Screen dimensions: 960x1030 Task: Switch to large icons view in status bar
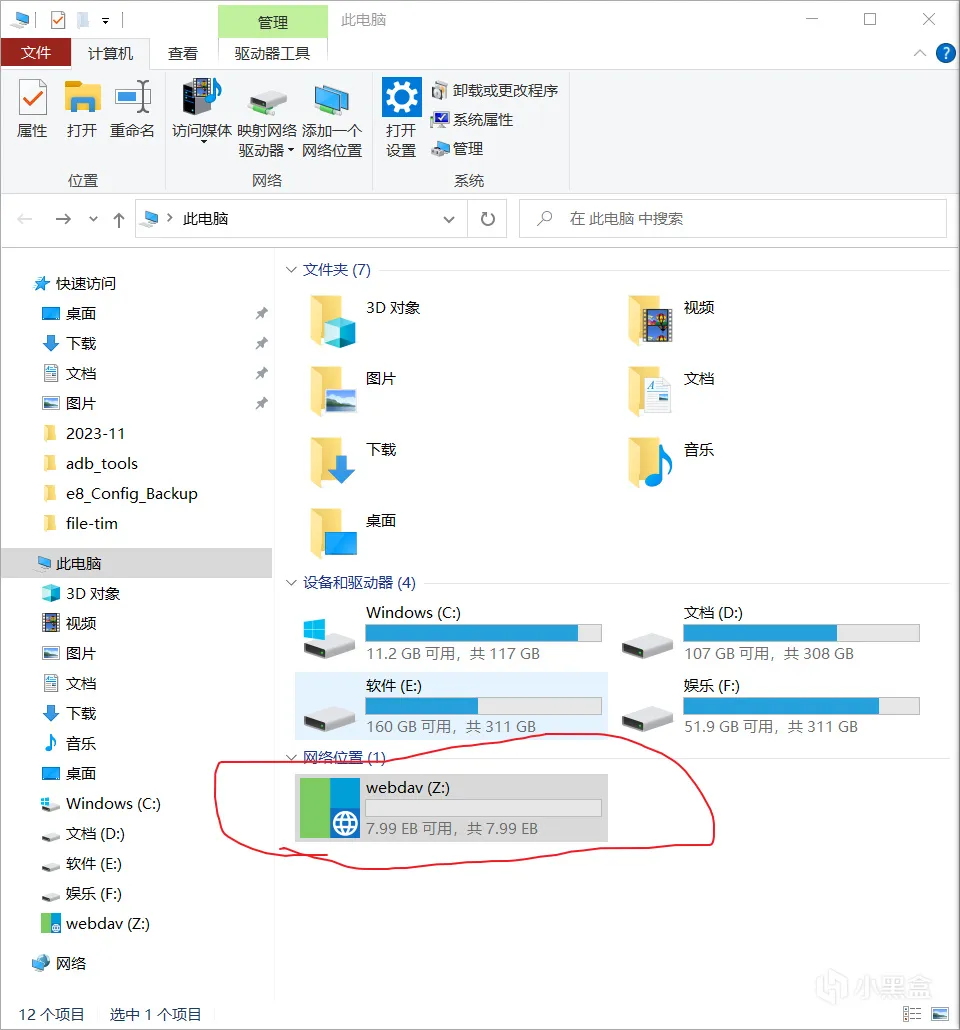pyautogui.click(x=940, y=1014)
